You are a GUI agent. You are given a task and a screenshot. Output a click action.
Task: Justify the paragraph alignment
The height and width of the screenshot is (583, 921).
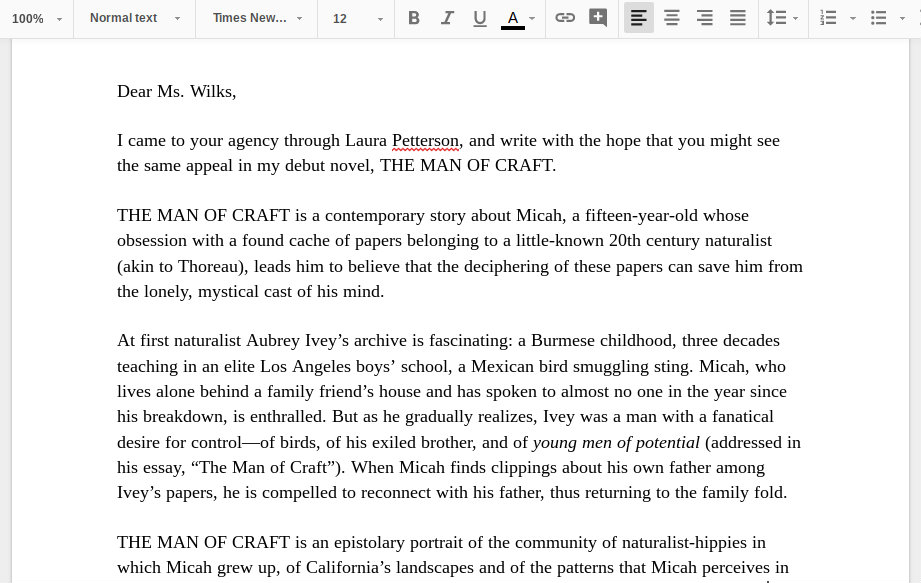pyautogui.click(x=737, y=17)
